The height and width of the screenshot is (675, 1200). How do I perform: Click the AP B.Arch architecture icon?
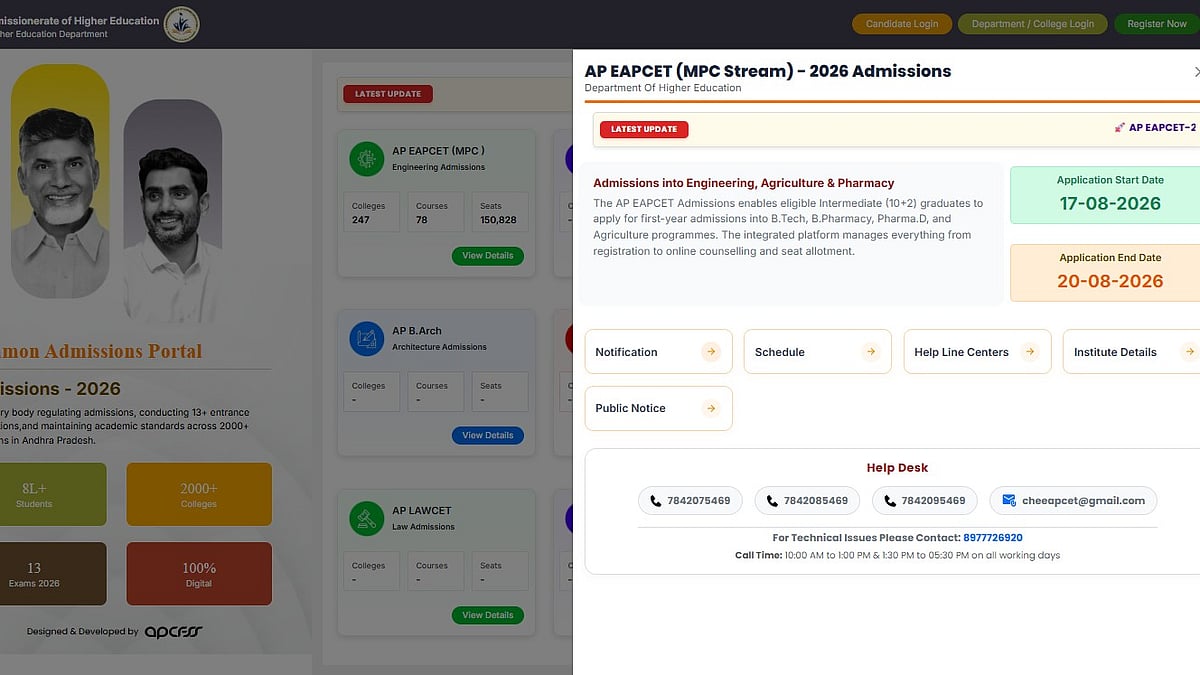click(x=366, y=338)
